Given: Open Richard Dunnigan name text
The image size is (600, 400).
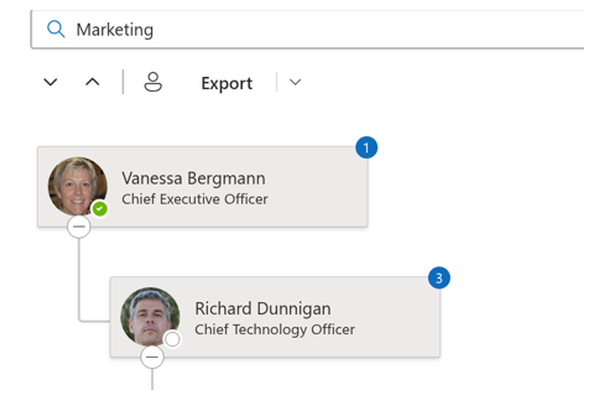Looking at the screenshot, I should 263,309.
